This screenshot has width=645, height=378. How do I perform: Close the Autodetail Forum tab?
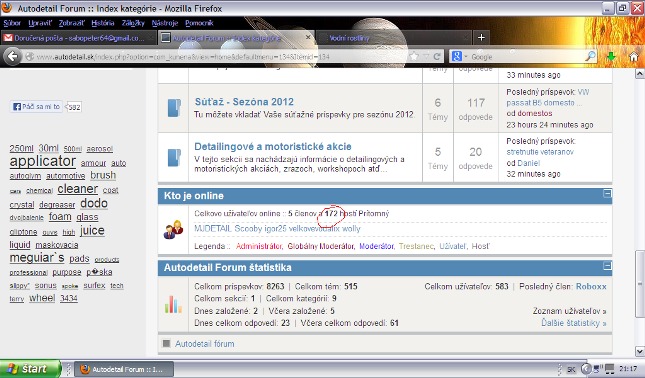(308, 37)
